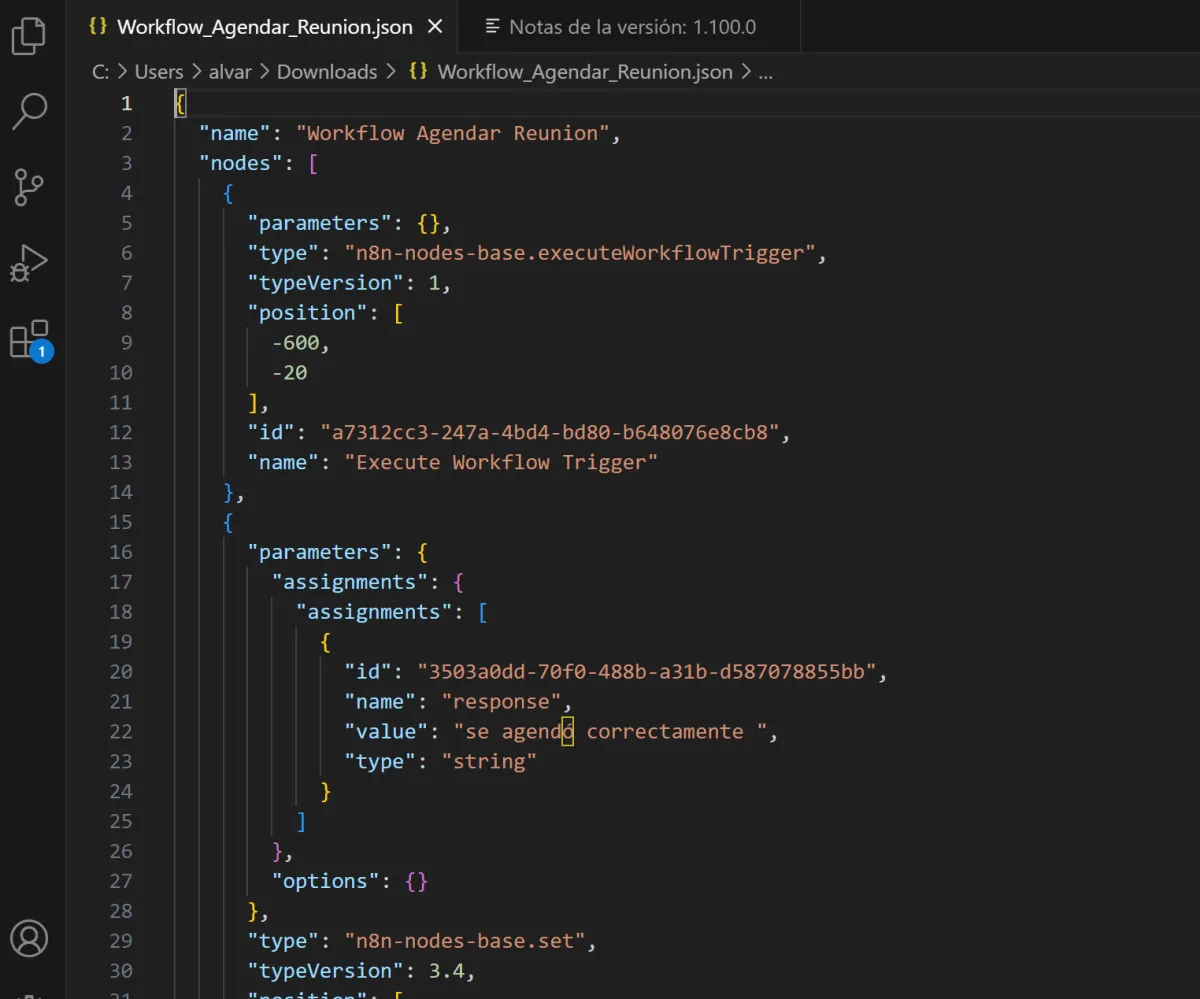The image size is (1200, 999).
Task: Open Extensions view with update badge
Action: [x=29, y=340]
